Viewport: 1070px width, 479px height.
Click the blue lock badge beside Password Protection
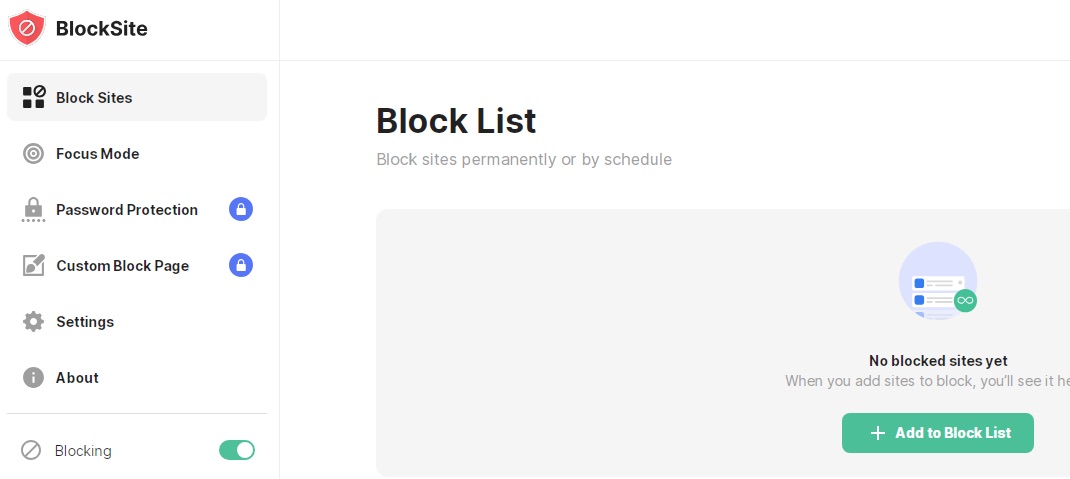tap(241, 209)
